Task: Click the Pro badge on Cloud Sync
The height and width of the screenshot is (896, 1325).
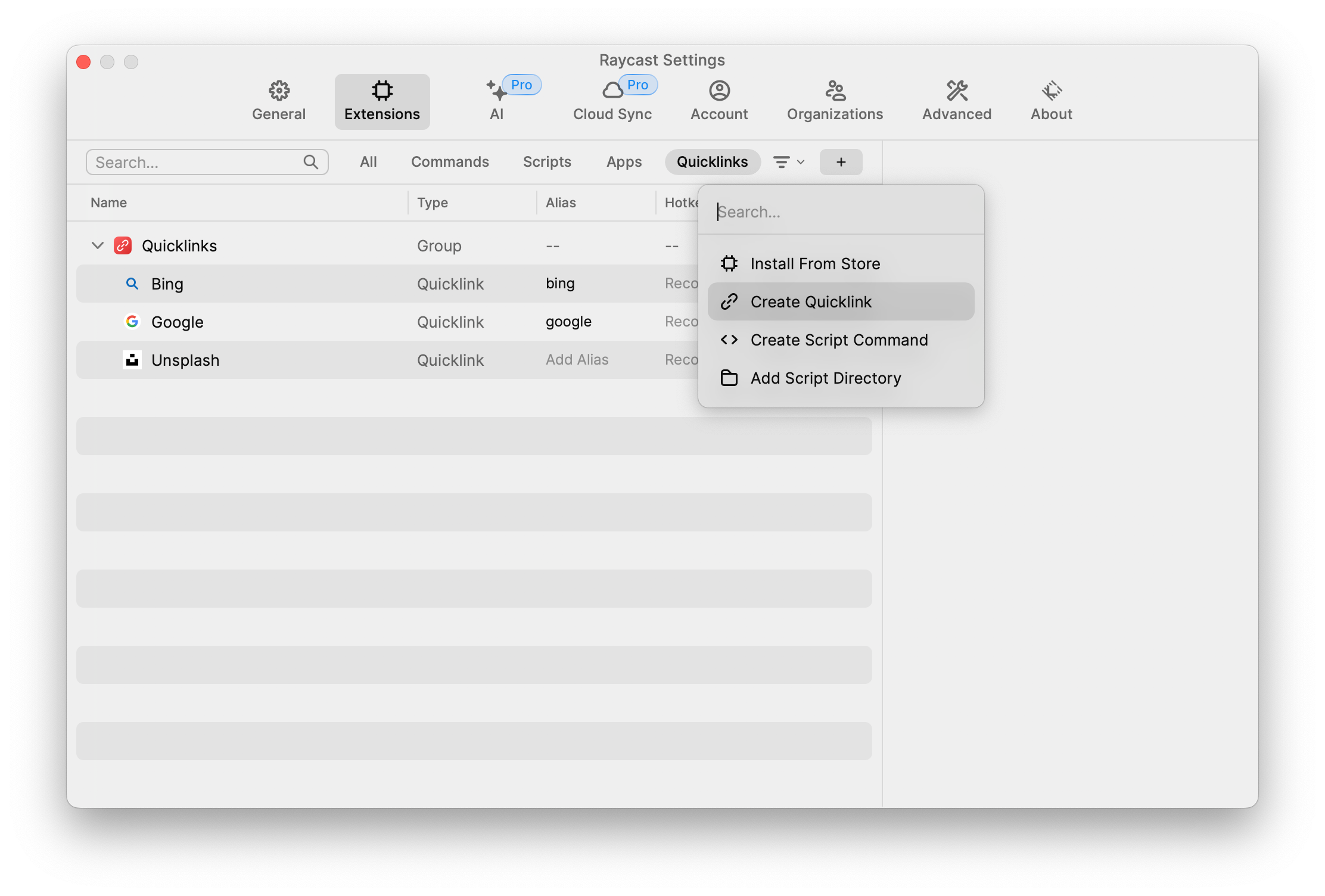Action: [x=637, y=85]
